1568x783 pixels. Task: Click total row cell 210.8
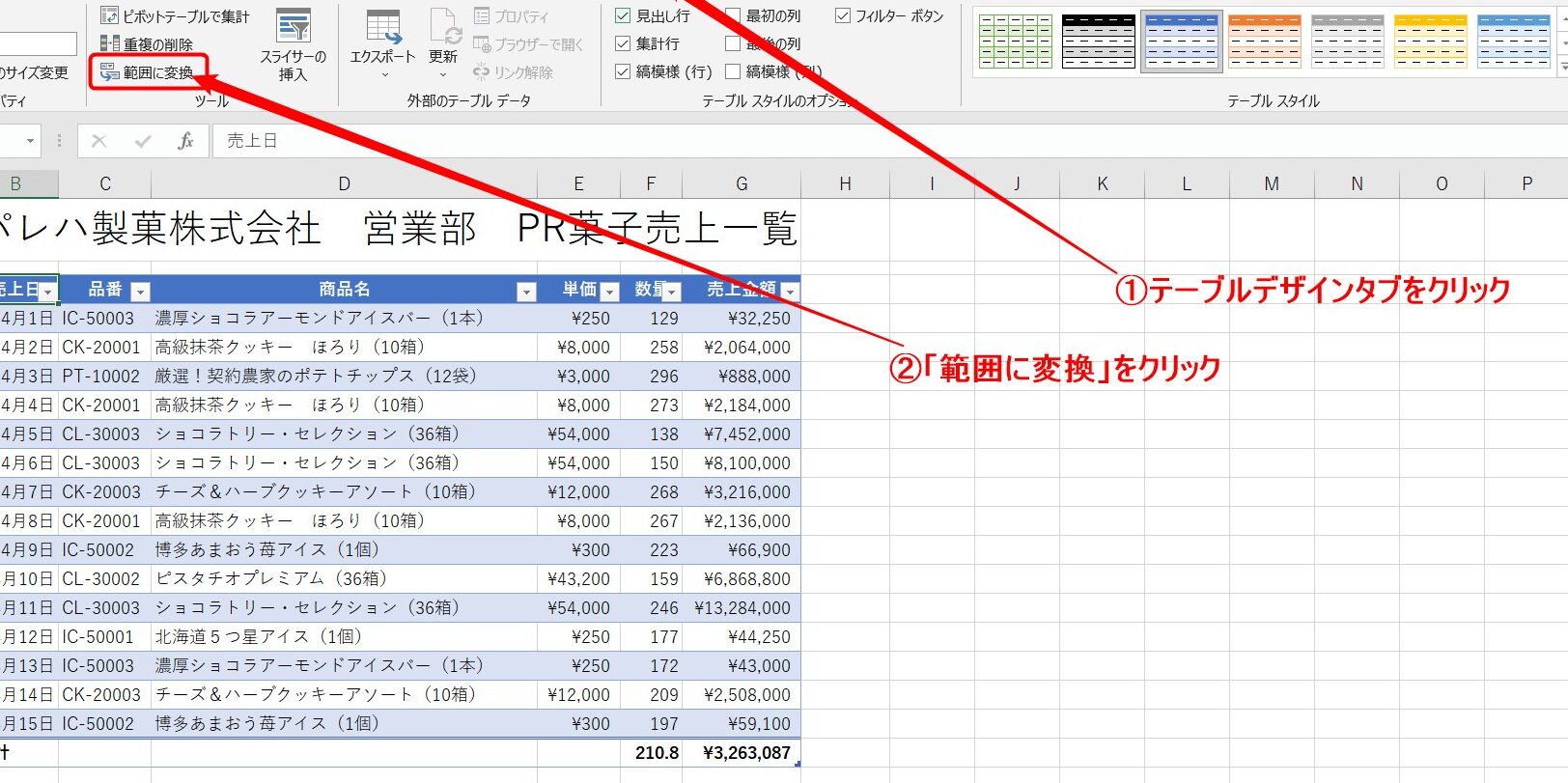[651, 753]
